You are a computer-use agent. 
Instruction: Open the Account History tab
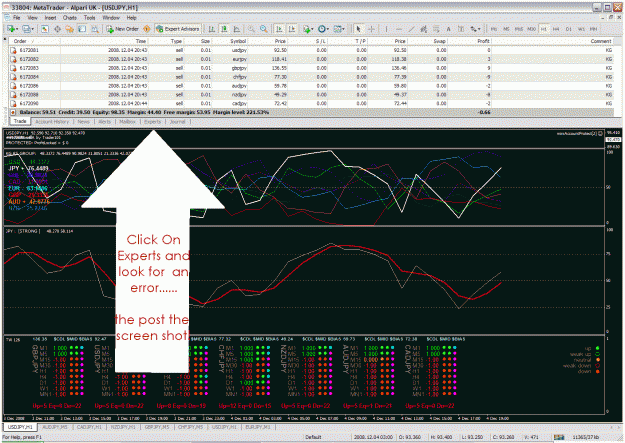point(52,122)
